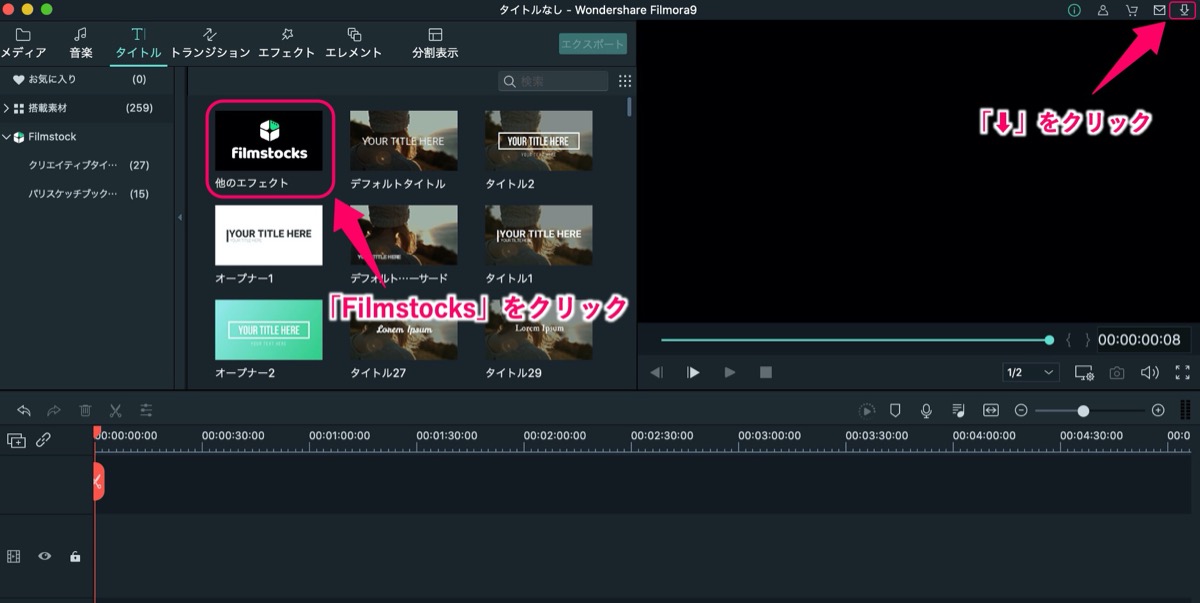Screen dimensions: 1200x603
Task: Open the トランジション tab
Action: [x=210, y=43]
